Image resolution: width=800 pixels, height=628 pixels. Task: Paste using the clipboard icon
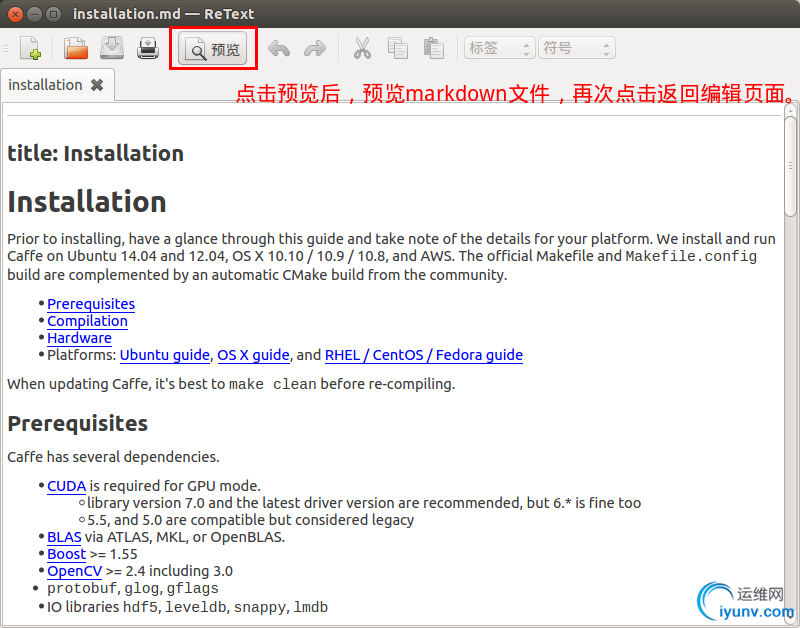[434, 48]
